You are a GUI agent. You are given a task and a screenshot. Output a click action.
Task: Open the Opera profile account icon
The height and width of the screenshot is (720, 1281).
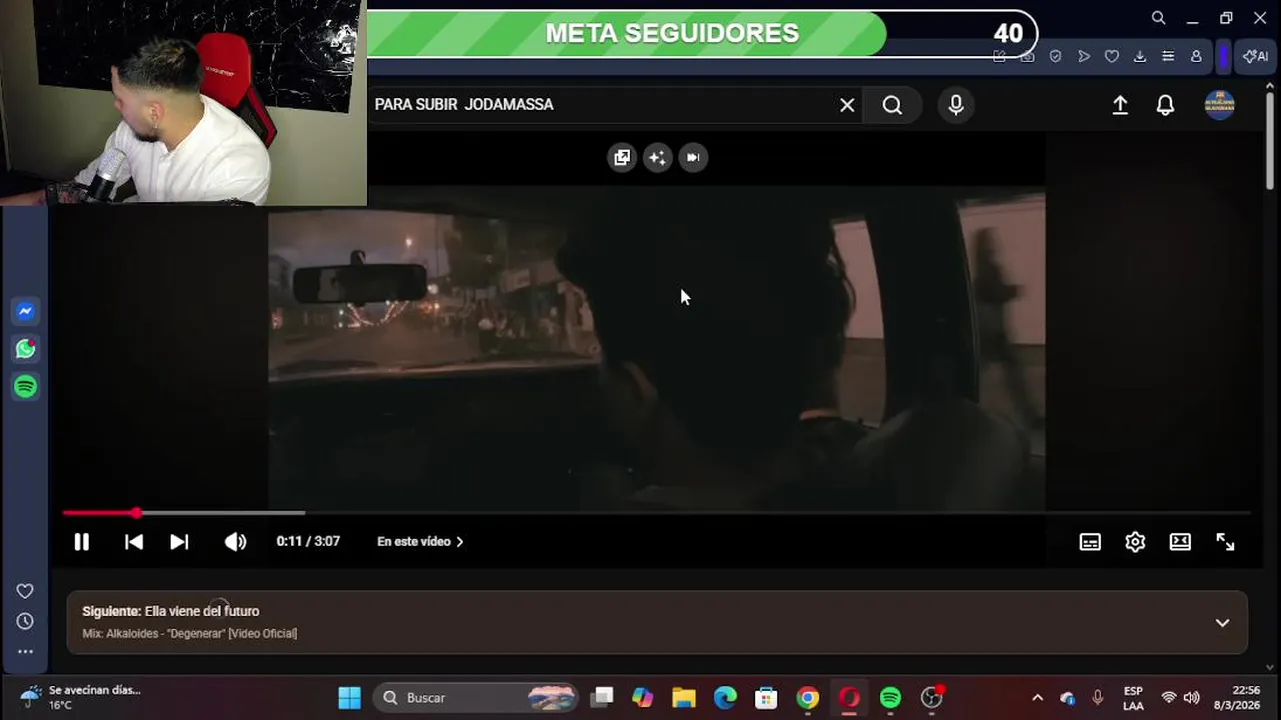tap(1195, 57)
